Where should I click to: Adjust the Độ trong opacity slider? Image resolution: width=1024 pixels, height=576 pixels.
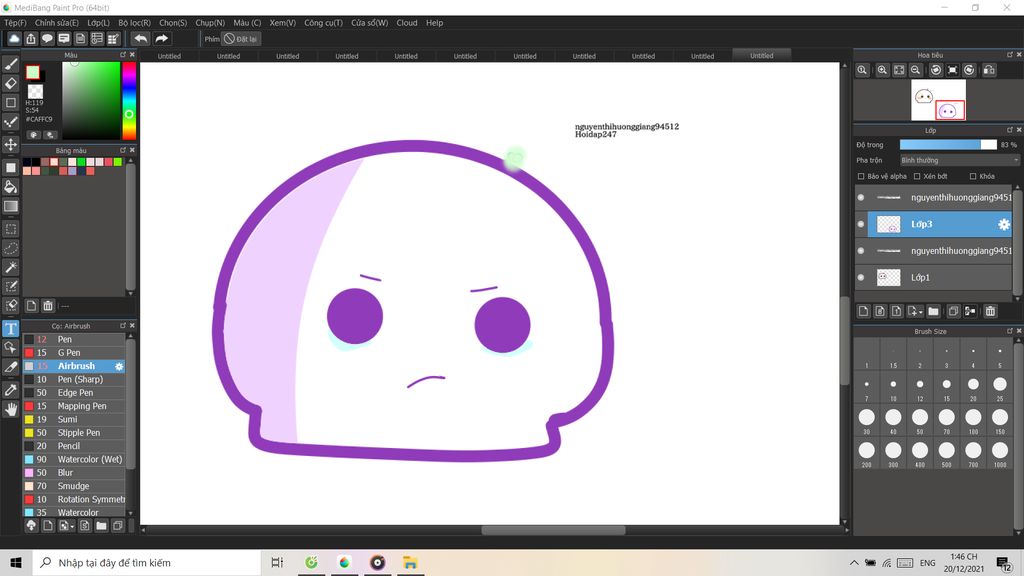click(x=948, y=144)
